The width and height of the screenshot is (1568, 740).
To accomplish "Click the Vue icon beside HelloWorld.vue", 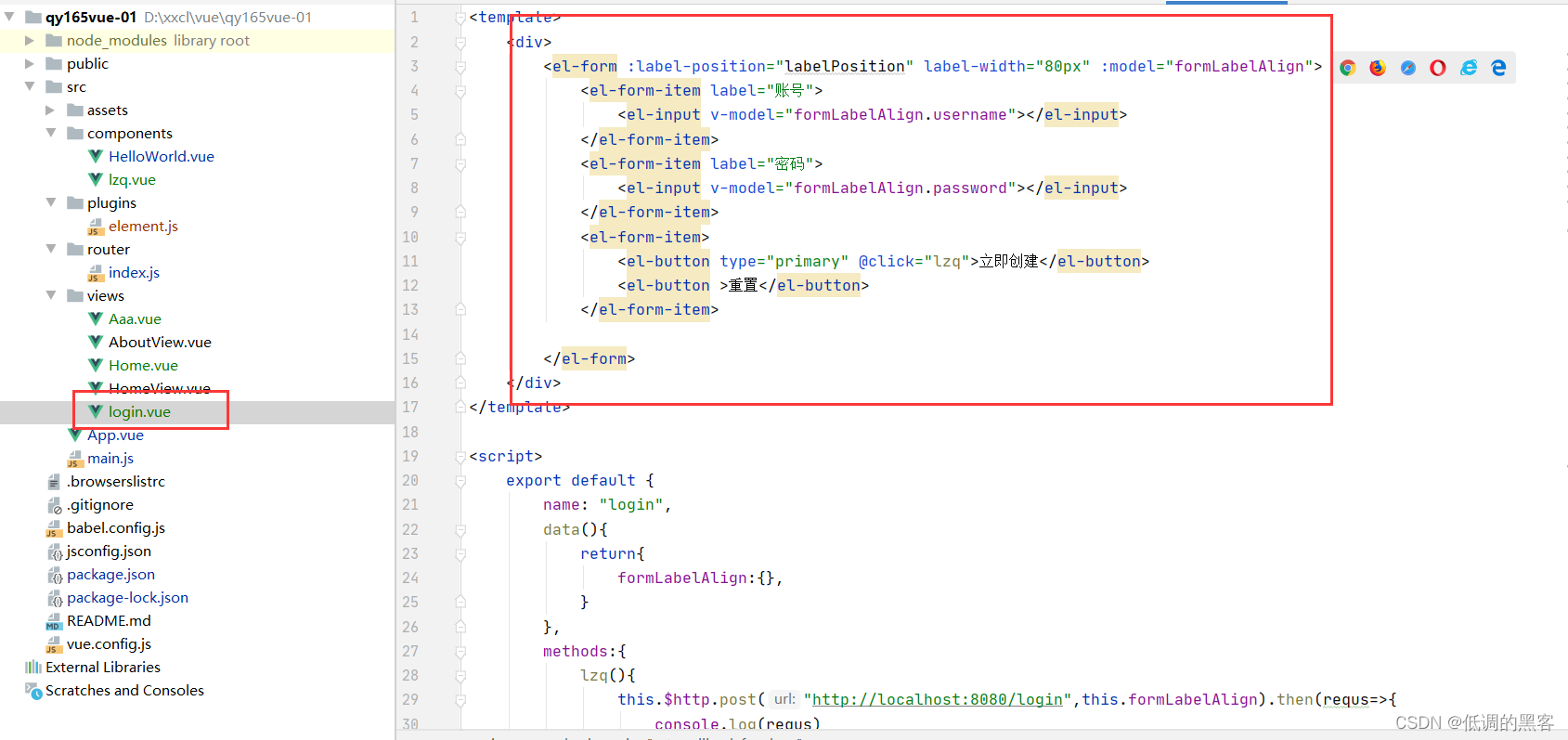I will click(x=96, y=156).
